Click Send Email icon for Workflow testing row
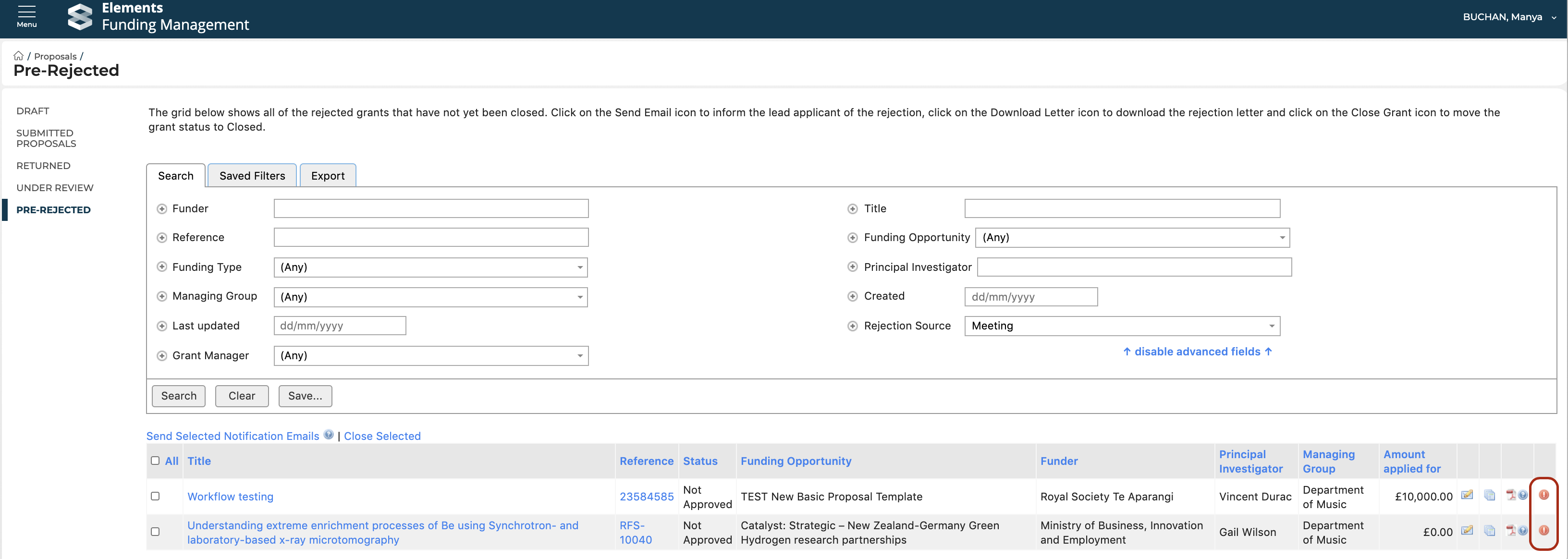Viewport: 1568px width, 559px height. coord(1467,495)
